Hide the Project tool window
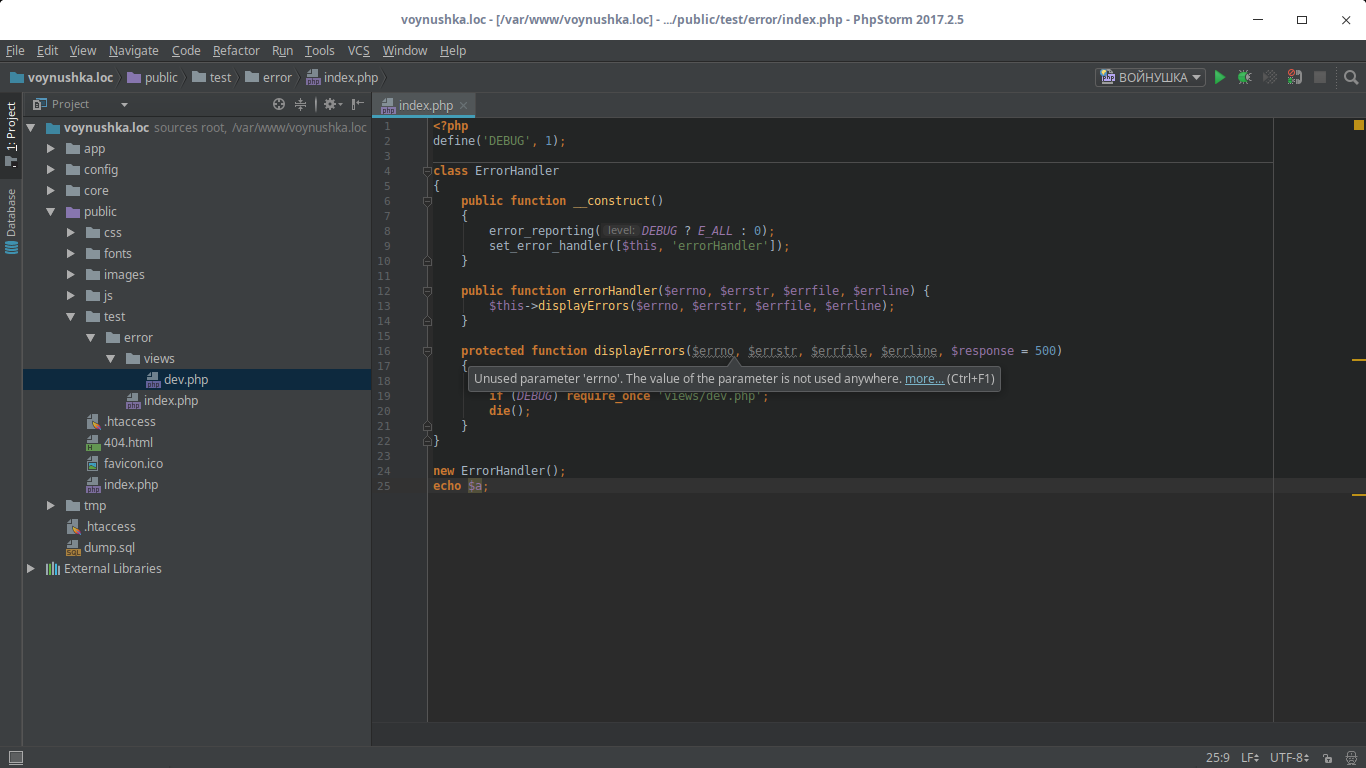This screenshot has height=768, width=1366. [357, 104]
